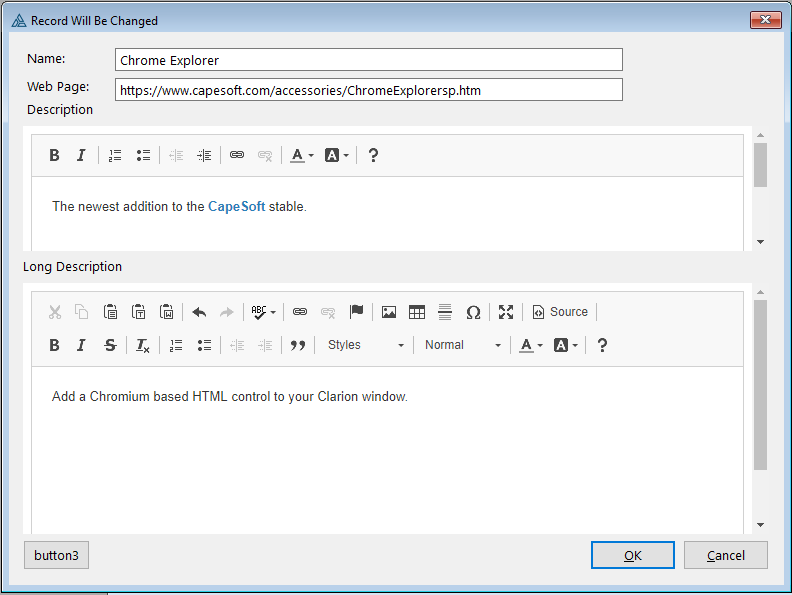Viewport: 792px width, 595px height.
Task: Maximize the Long Description editor
Action: 506,312
